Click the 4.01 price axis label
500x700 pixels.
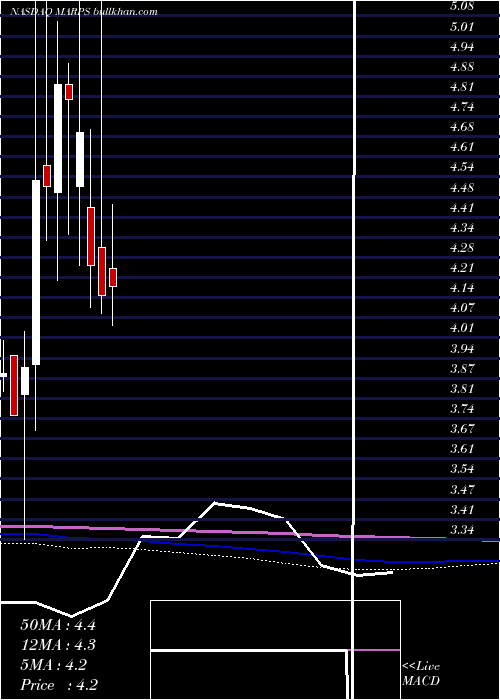pos(462,328)
